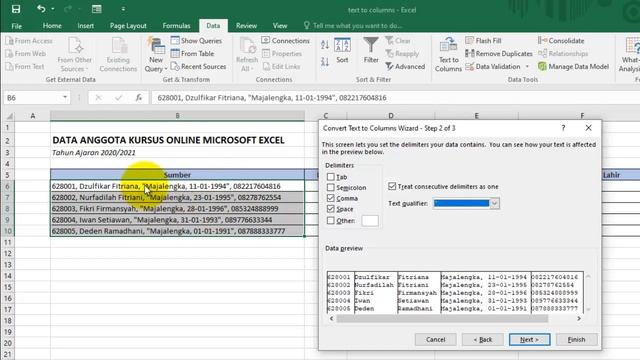Click Reapply filter
The width and height of the screenshot is (640, 360).
[402, 53]
